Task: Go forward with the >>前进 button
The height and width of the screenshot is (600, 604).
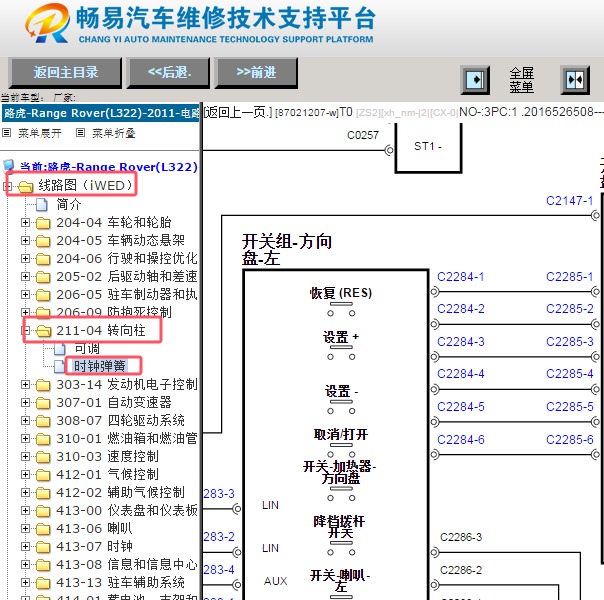Action: 256,72
